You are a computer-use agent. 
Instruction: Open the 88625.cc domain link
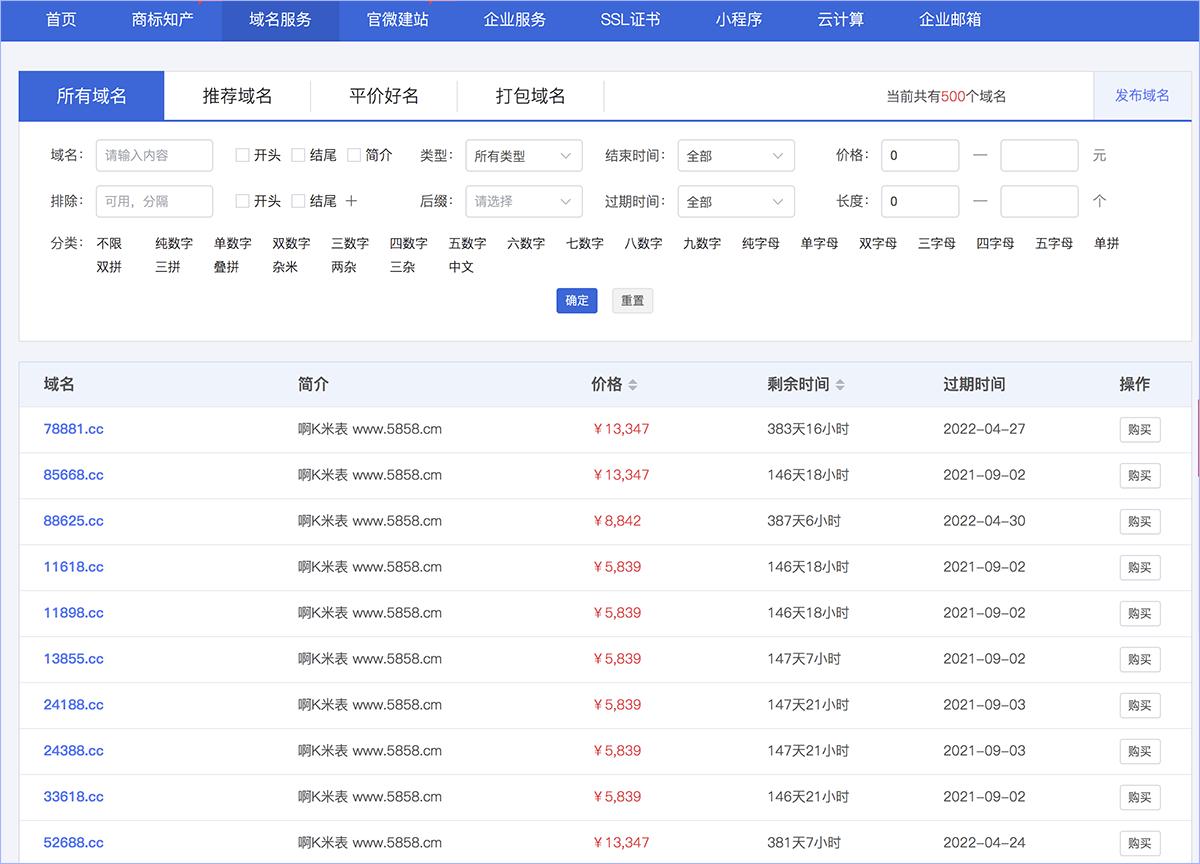(x=74, y=521)
